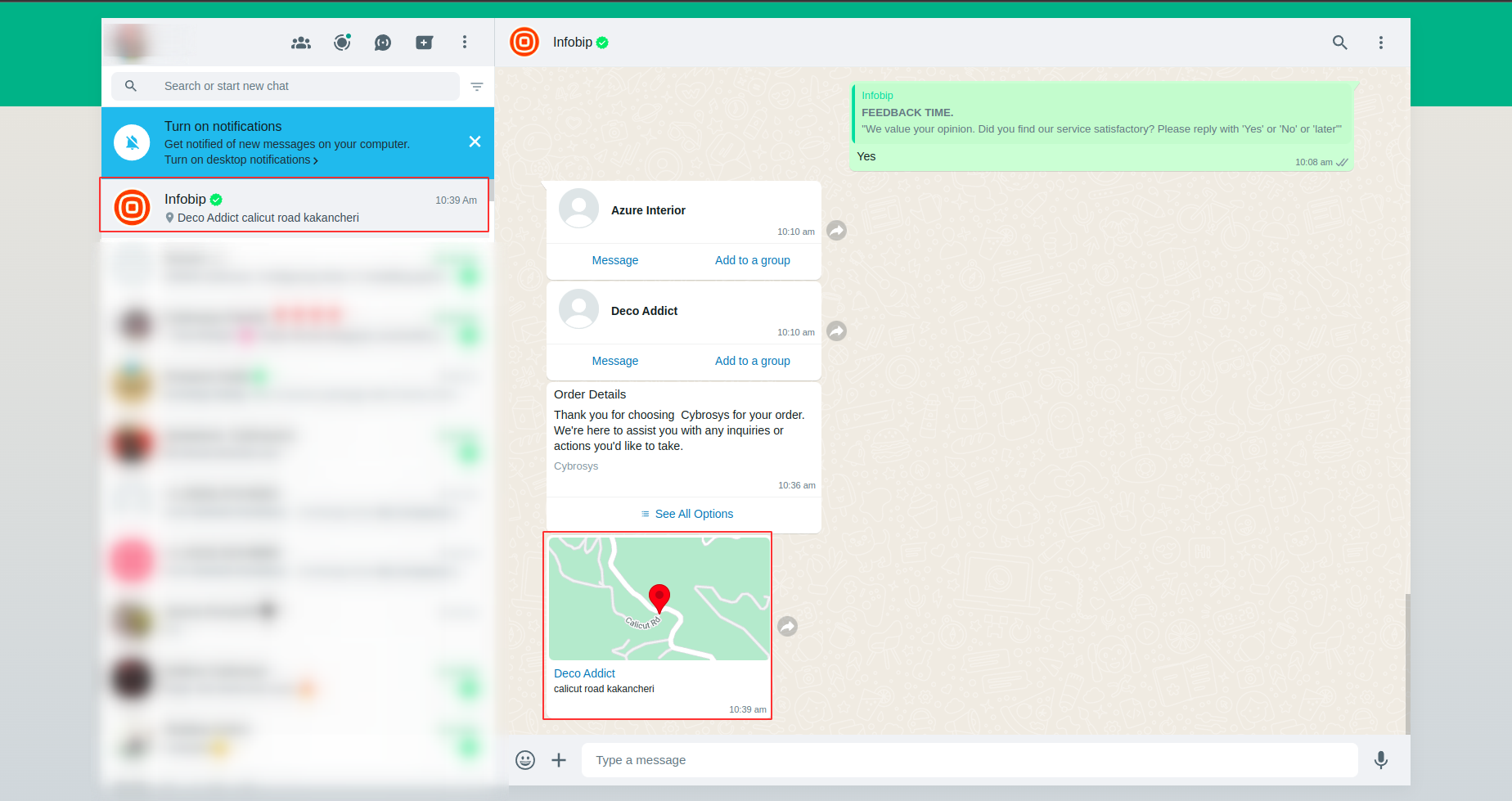This screenshot has height=801, width=1512.
Task: Open conversation menu three-dot icon
Action: coord(1381,43)
